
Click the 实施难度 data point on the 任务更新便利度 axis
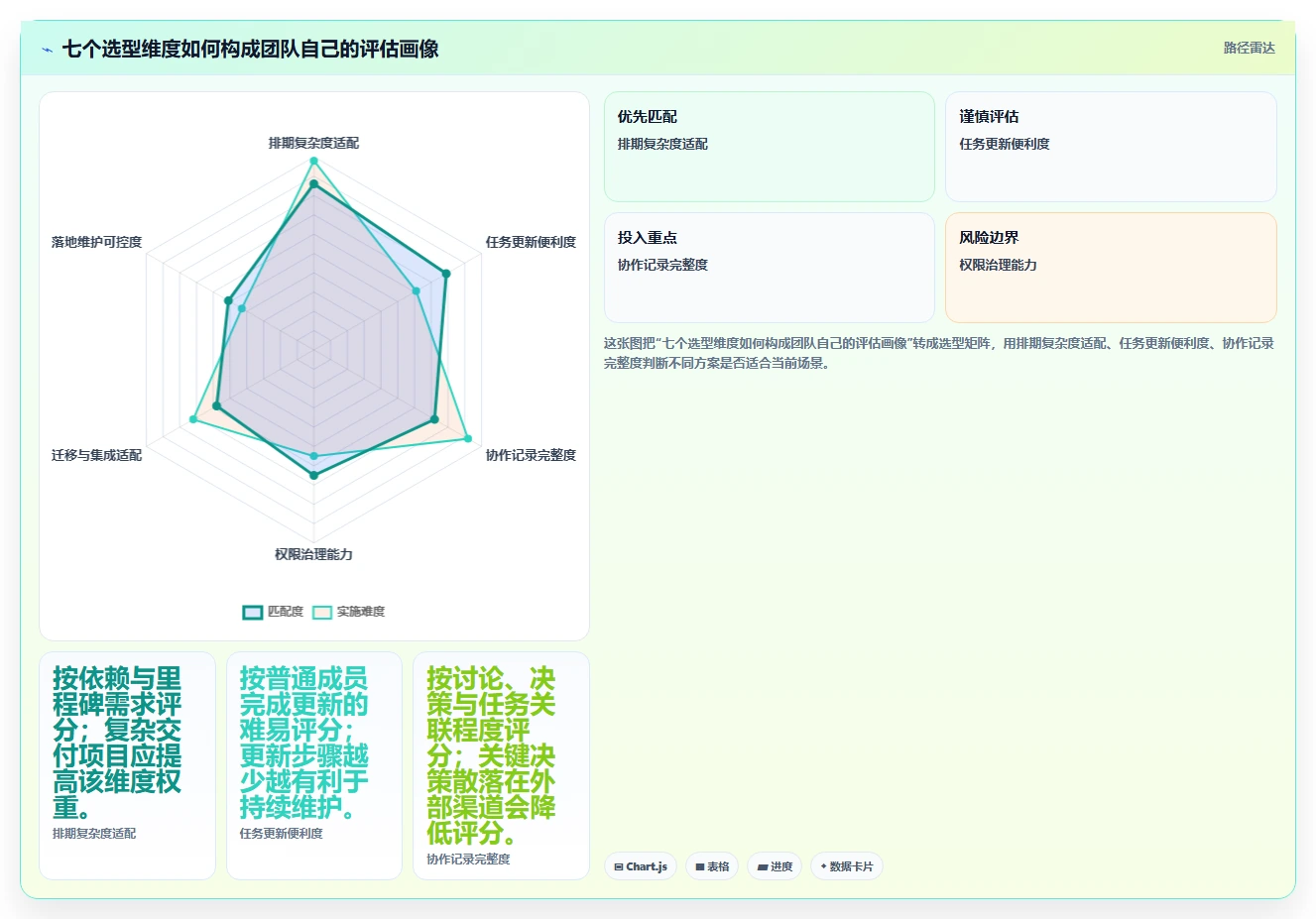(416, 291)
